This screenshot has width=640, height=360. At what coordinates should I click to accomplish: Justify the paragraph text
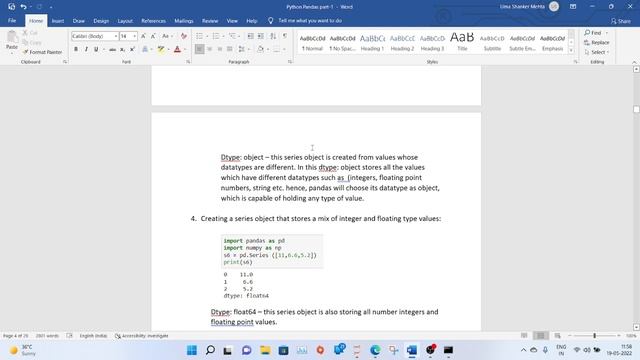[x=230, y=49]
